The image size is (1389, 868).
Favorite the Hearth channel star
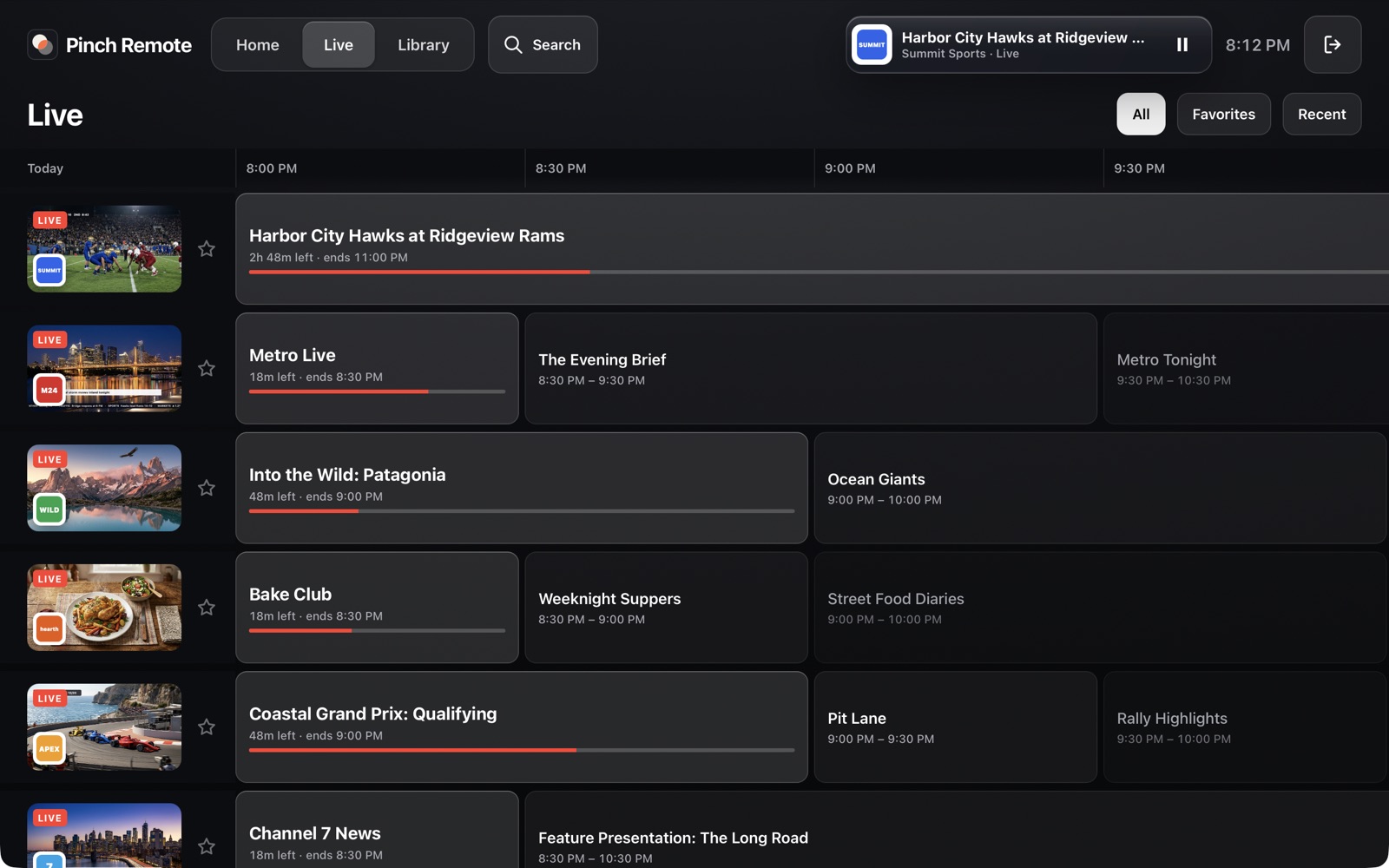[x=207, y=608]
